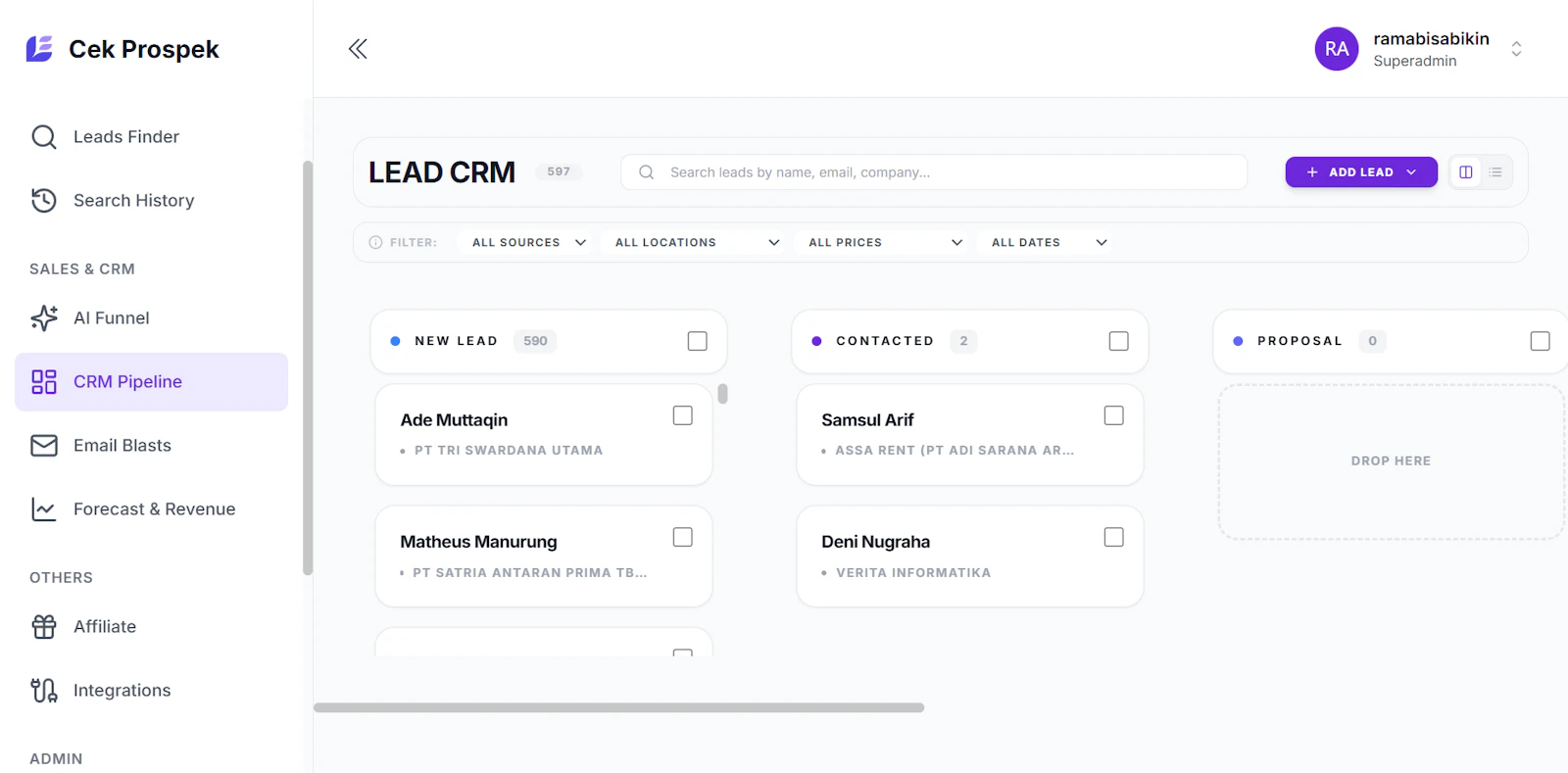Click PT TRI SWARDANA UTAMA company text
Viewport: 1568px width, 773px height.
509,451
